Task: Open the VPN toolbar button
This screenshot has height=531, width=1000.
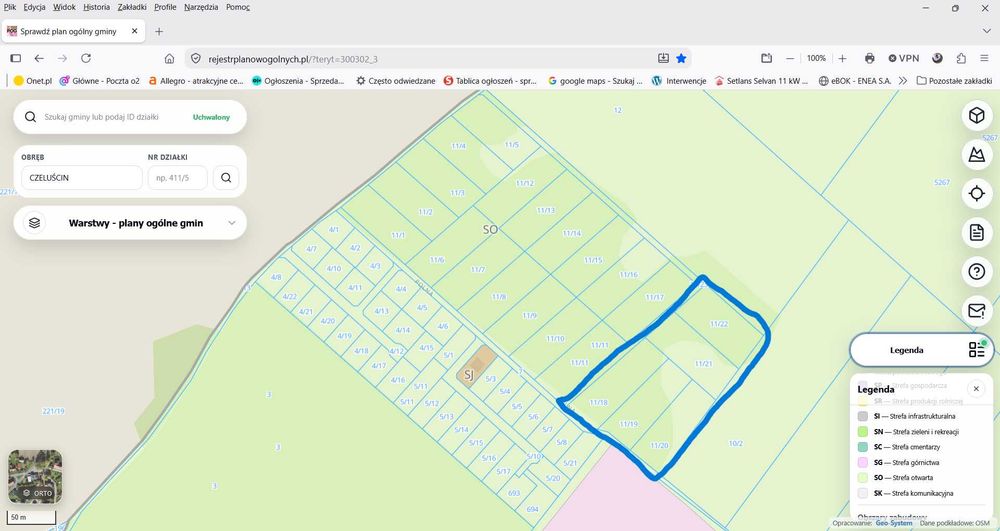Action: pos(904,58)
